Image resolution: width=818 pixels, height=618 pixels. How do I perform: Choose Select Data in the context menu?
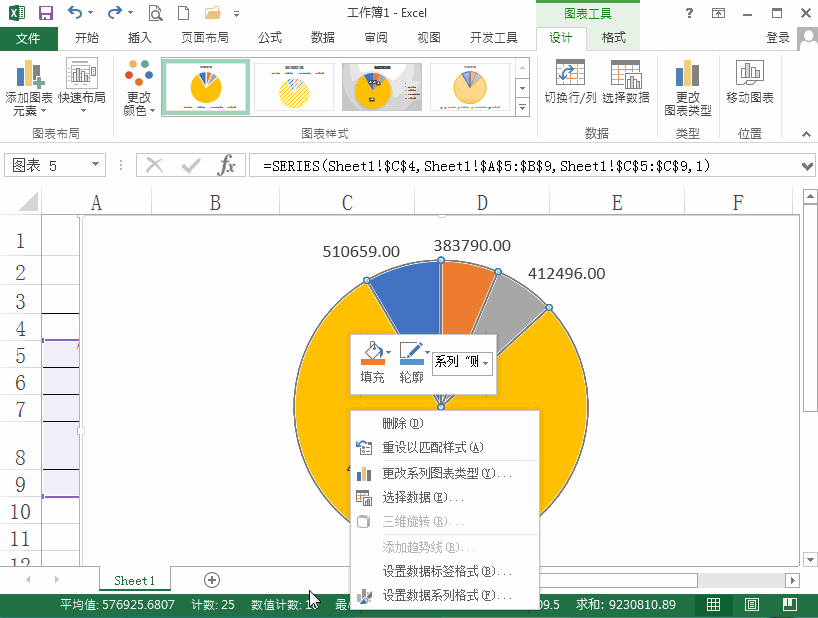[x=445, y=497]
